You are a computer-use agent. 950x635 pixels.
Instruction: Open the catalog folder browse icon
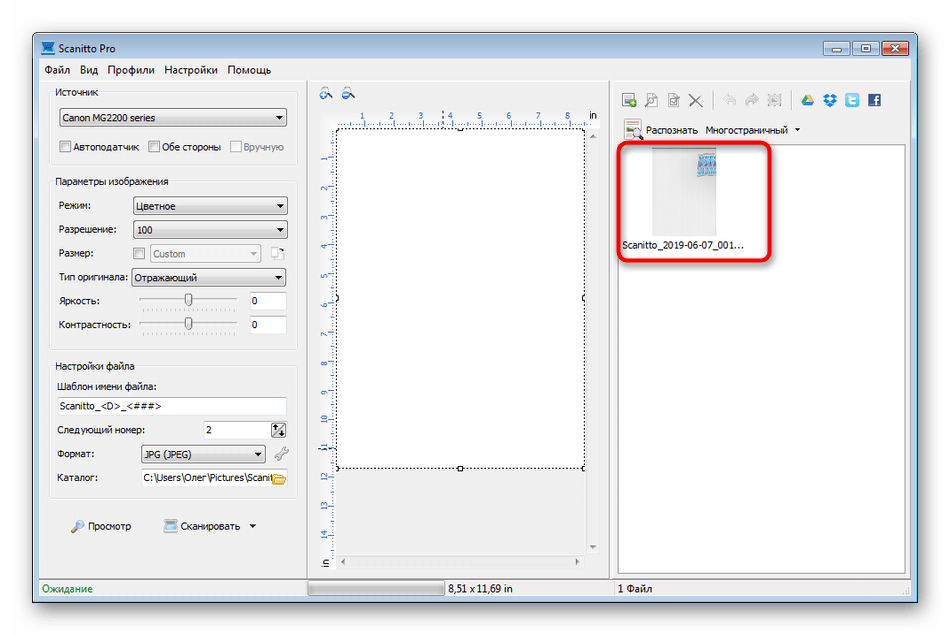pos(279,479)
